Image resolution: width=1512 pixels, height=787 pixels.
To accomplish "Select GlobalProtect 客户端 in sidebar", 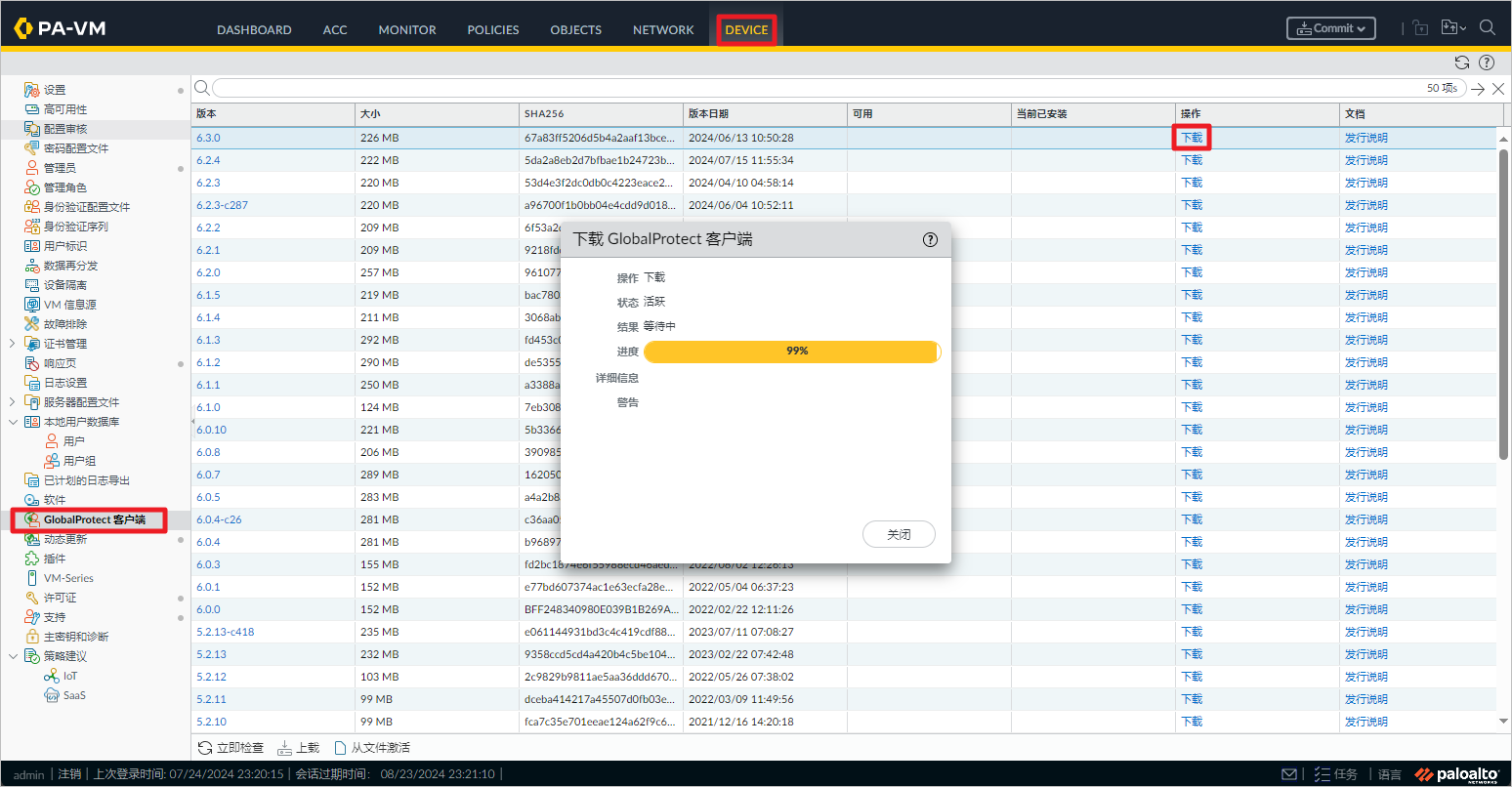I will tap(95, 519).
